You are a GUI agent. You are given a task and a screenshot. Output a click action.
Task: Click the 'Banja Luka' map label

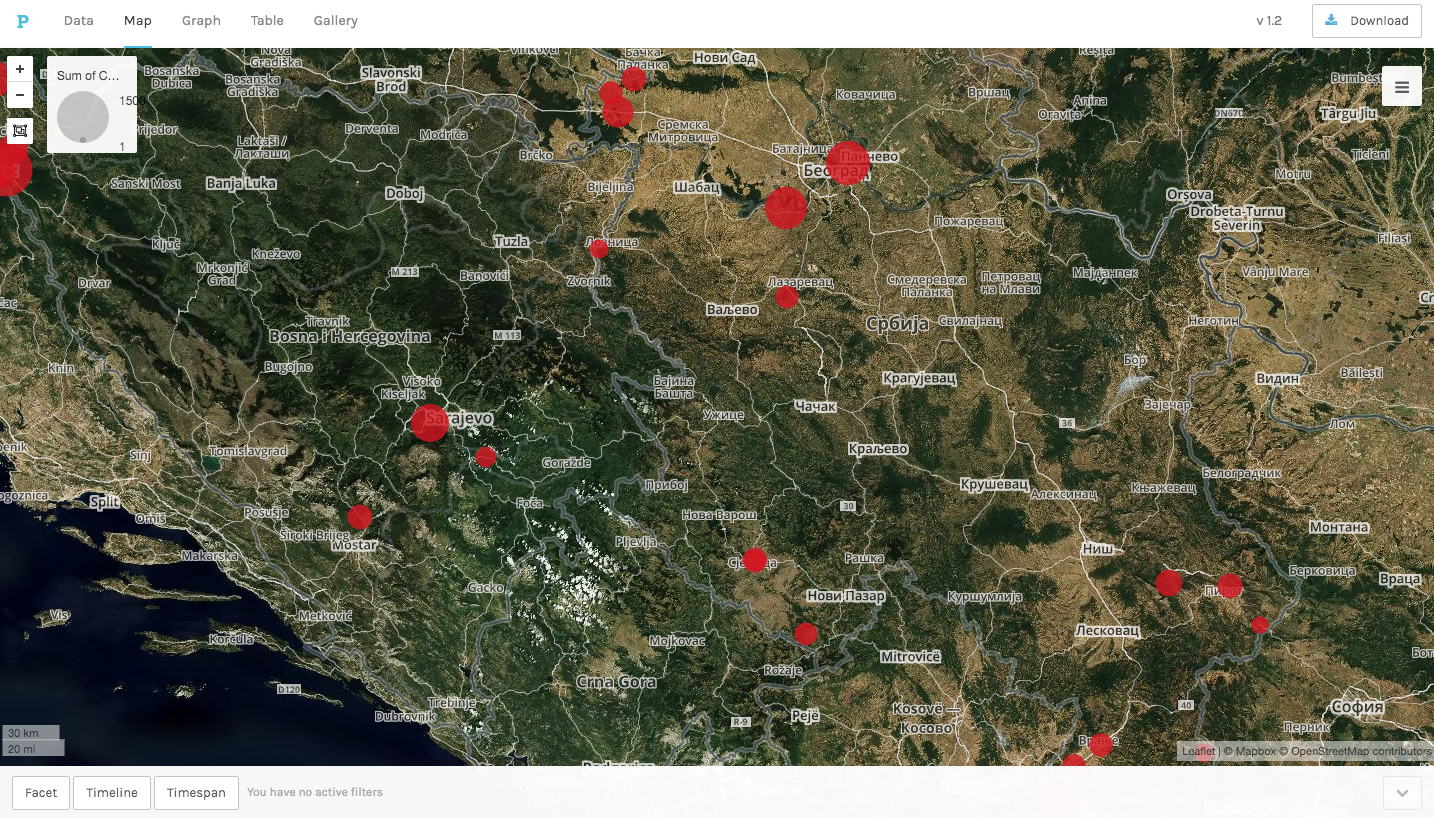(241, 183)
